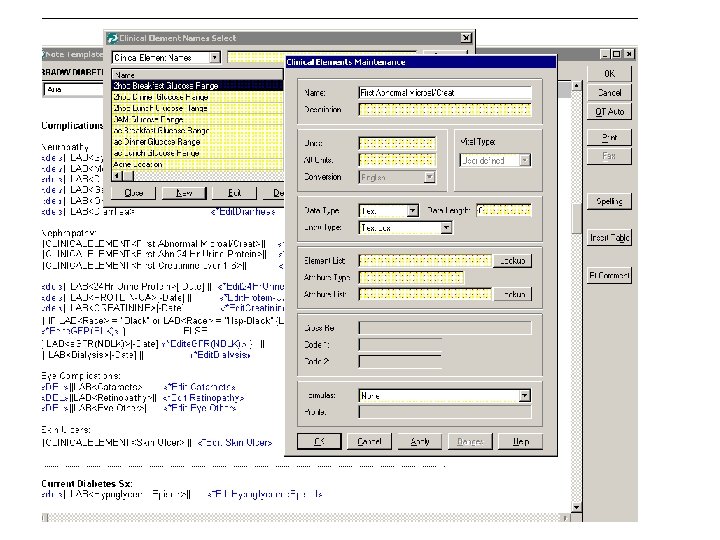Click the Name column header in list
720x540 pixels.
197,75
